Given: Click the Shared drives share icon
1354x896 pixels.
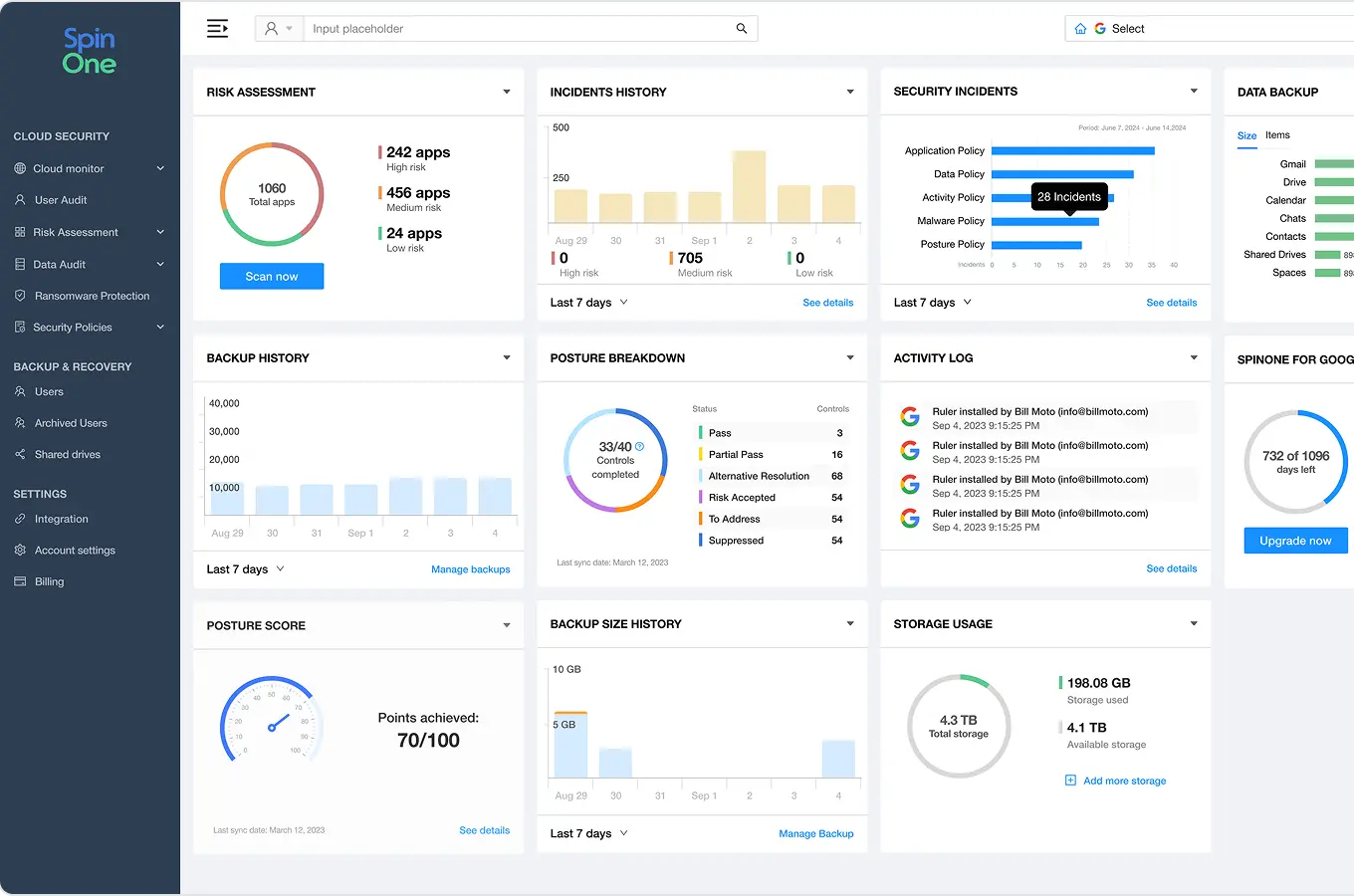Looking at the screenshot, I should [x=20, y=455].
